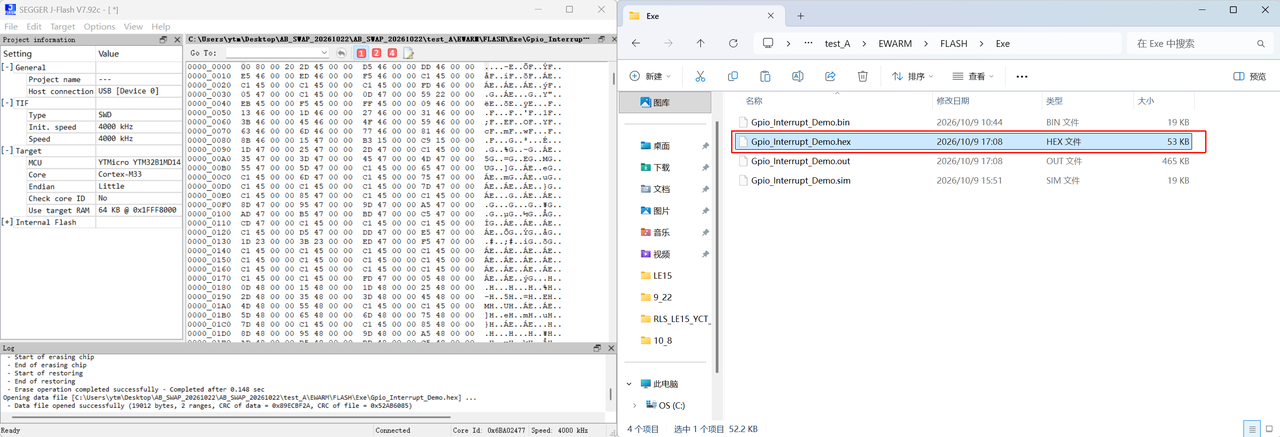Click the edit data icon in hex toolbar
Viewport: 1280px width, 437px height.
click(408, 53)
